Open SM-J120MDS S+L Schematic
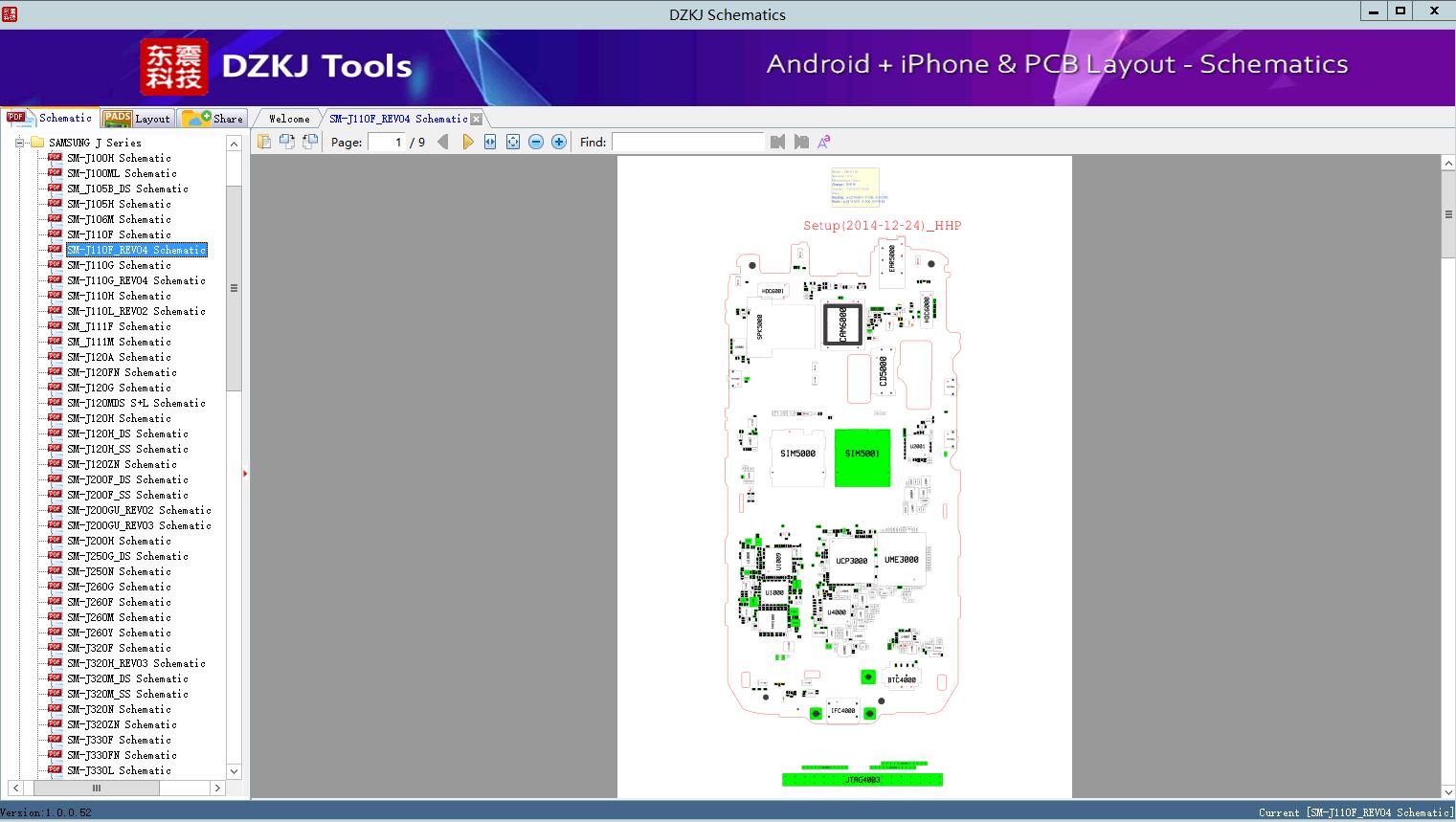Image resolution: width=1456 pixels, height=822 pixels. [x=136, y=403]
